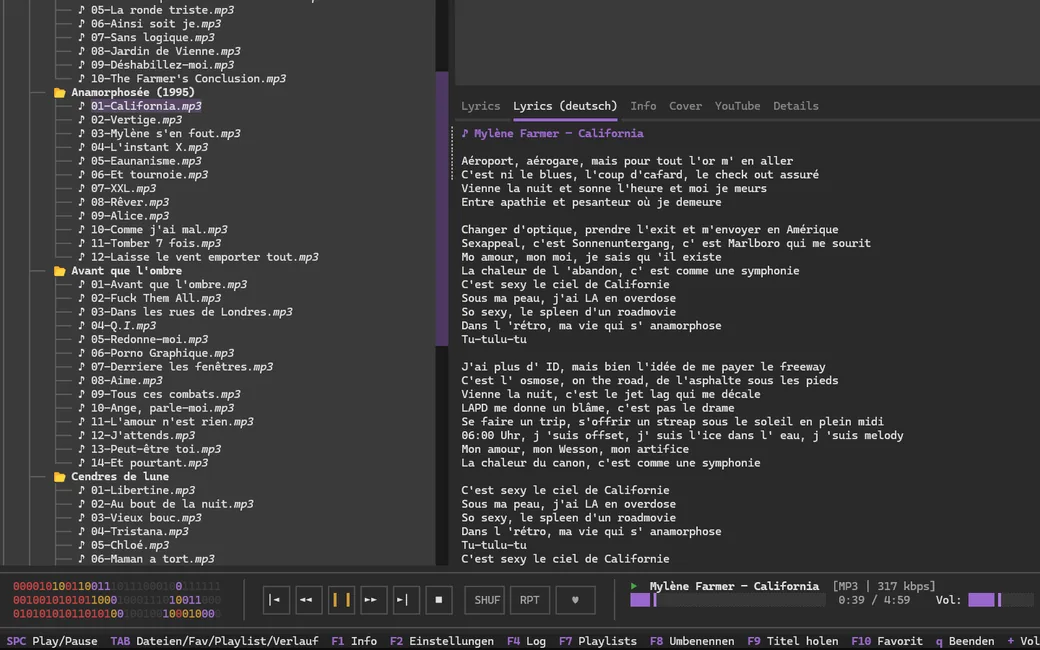Click TAB Dateien/Fav/Playlist/Verlauf switcher
1040x650 pixels.
(x=214, y=641)
